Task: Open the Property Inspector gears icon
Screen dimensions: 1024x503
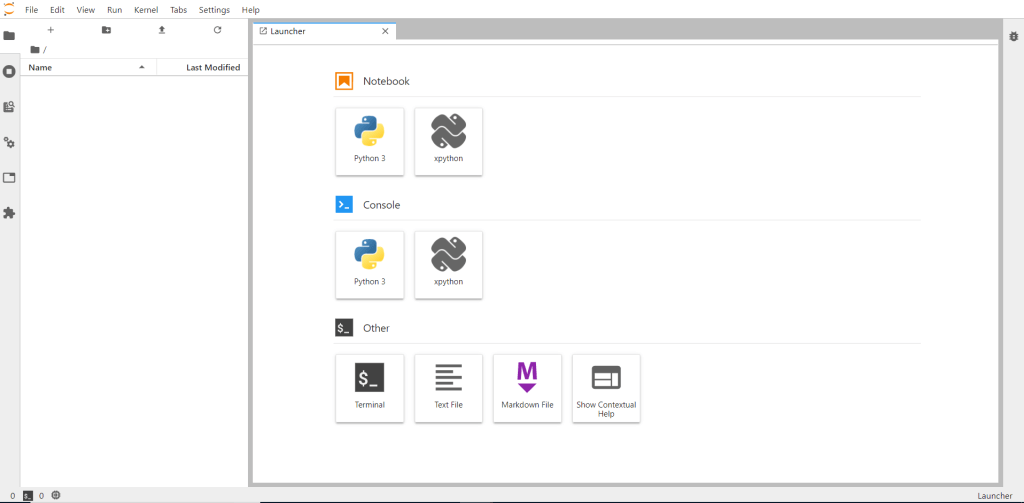Action: coord(9,143)
